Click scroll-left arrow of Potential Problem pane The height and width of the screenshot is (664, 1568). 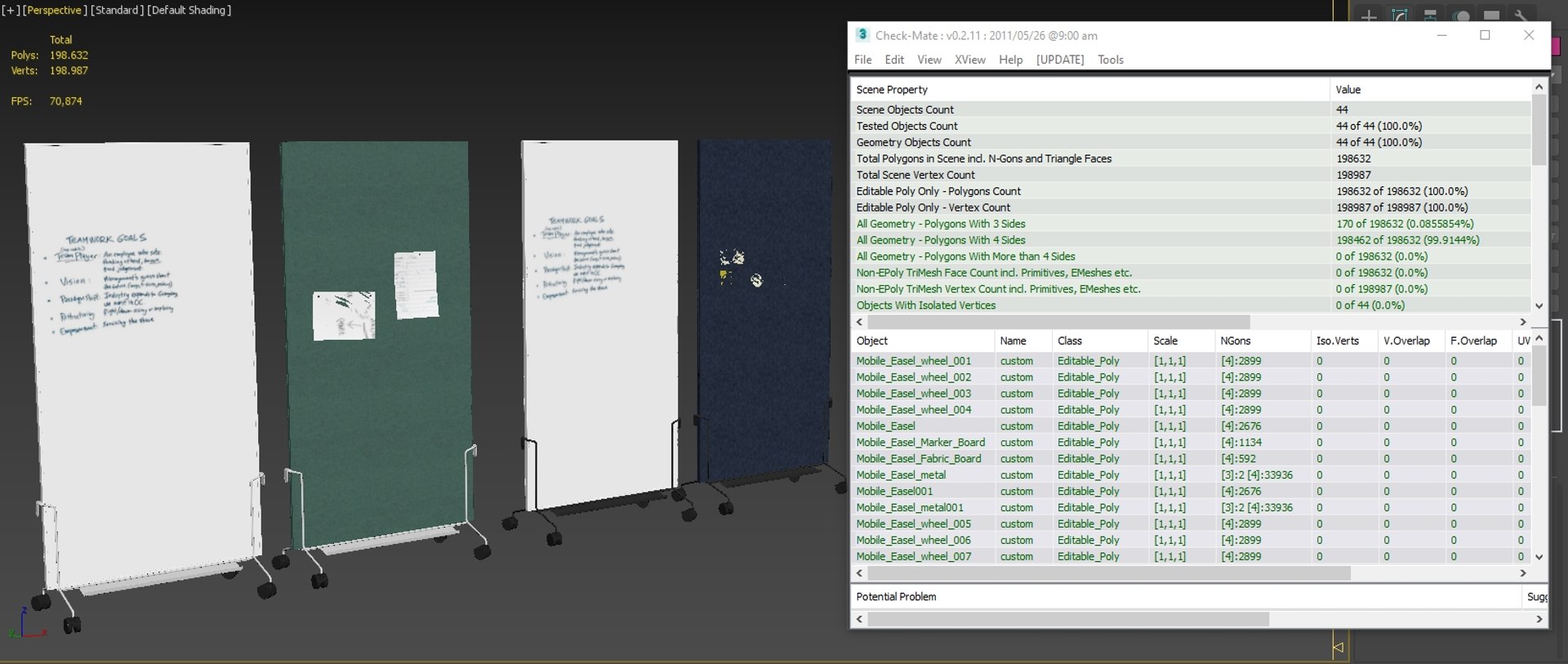[859, 619]
